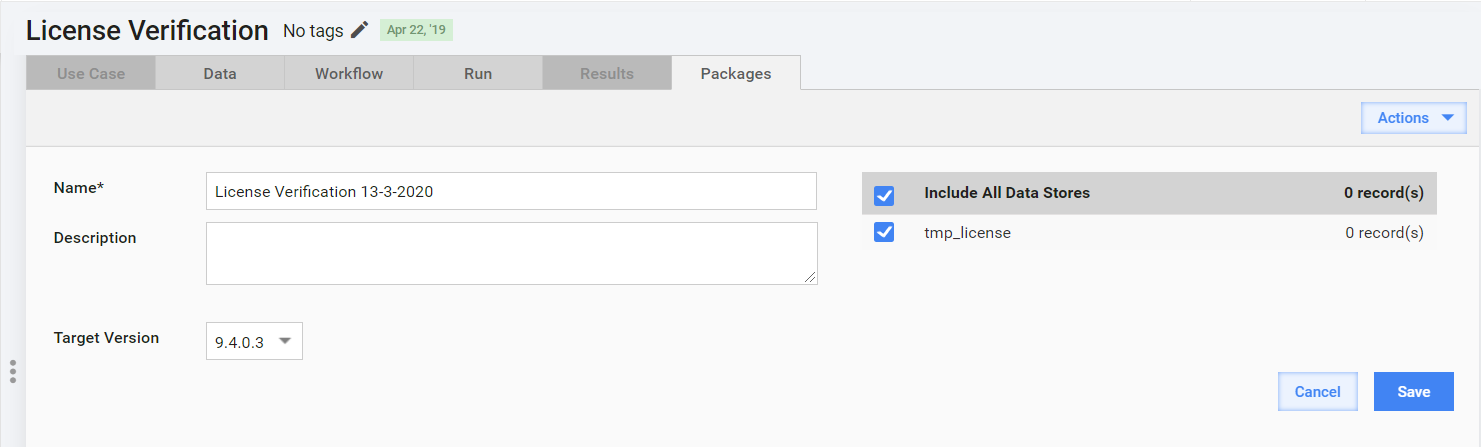Select the Packages tab
The width and height of the screenshot is (1481, 447).
tap(736, 73)
